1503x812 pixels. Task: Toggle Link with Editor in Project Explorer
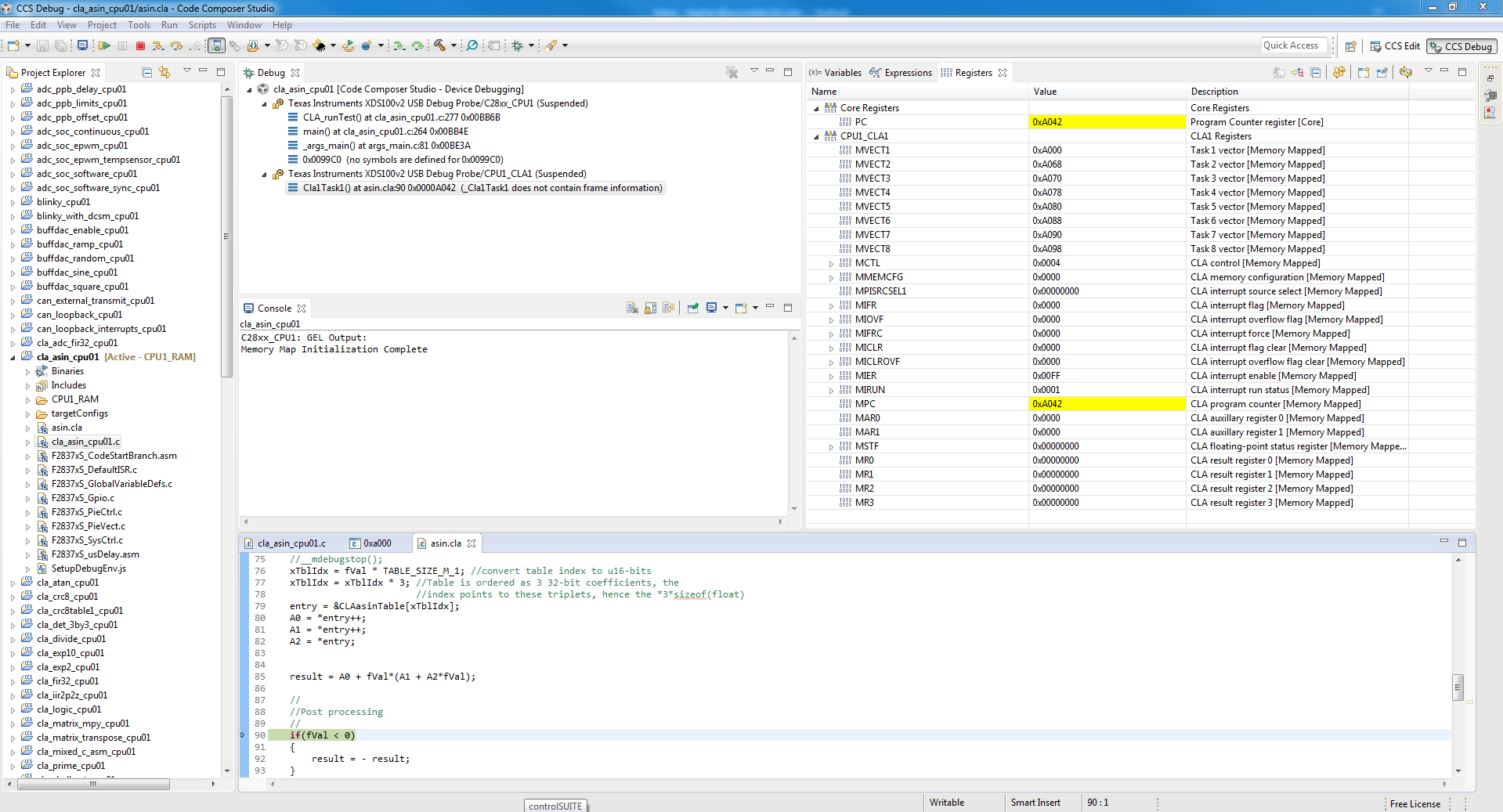[164, 72]
